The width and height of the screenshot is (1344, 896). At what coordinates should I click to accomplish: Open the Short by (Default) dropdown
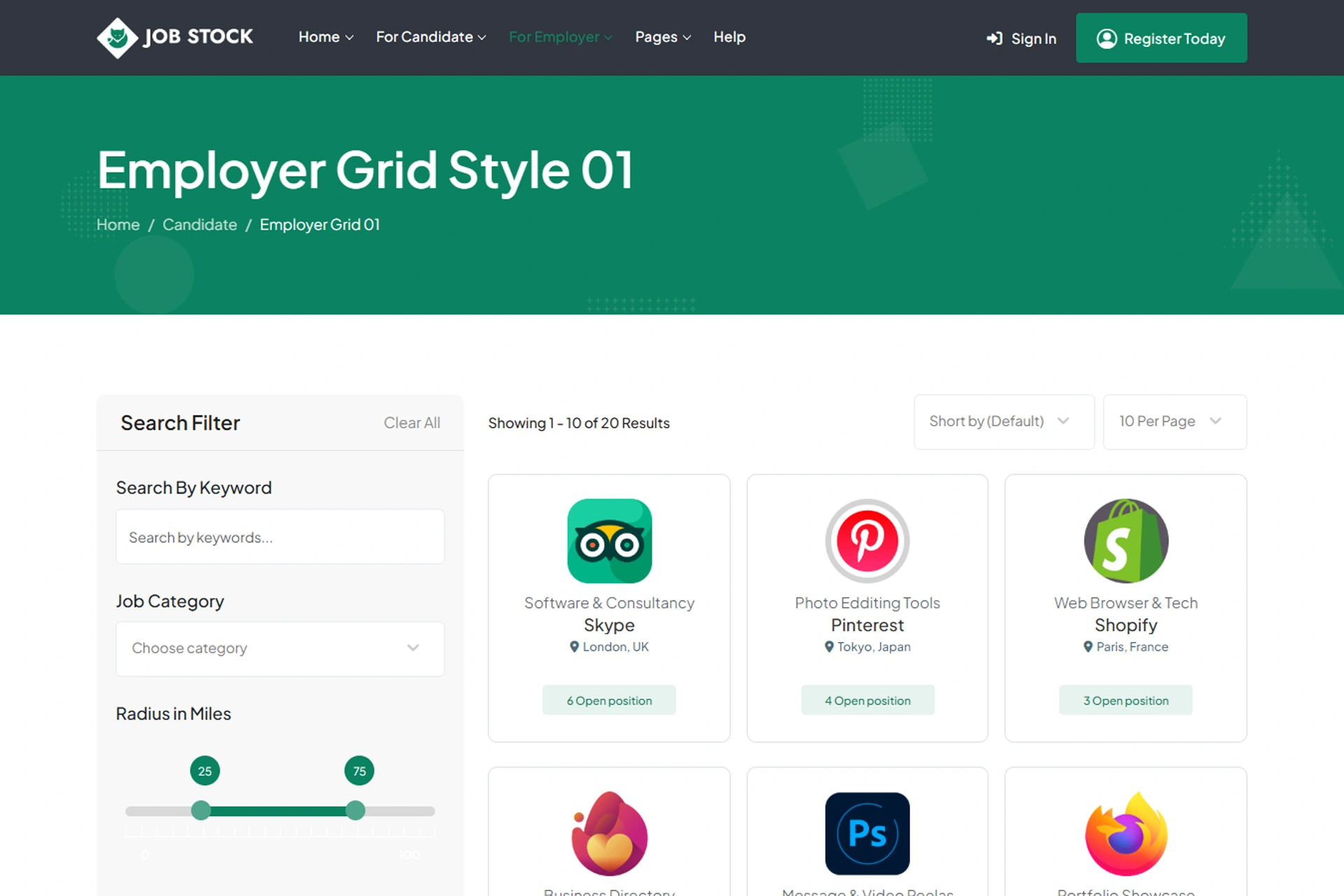1004,421
